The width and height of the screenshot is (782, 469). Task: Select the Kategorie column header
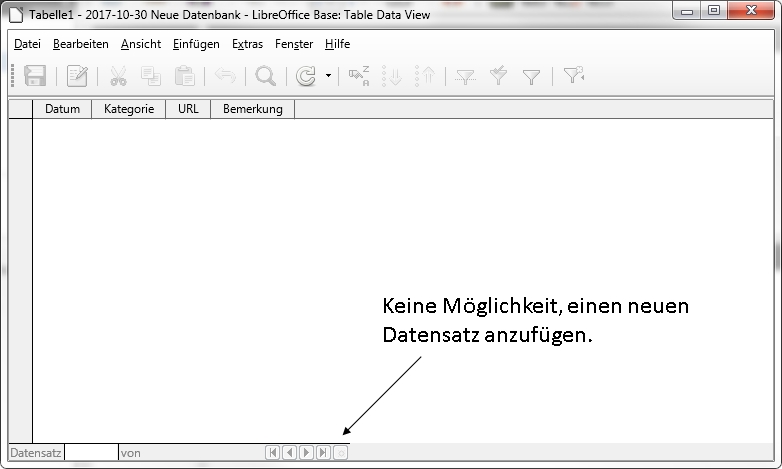(x=129, y=109)
